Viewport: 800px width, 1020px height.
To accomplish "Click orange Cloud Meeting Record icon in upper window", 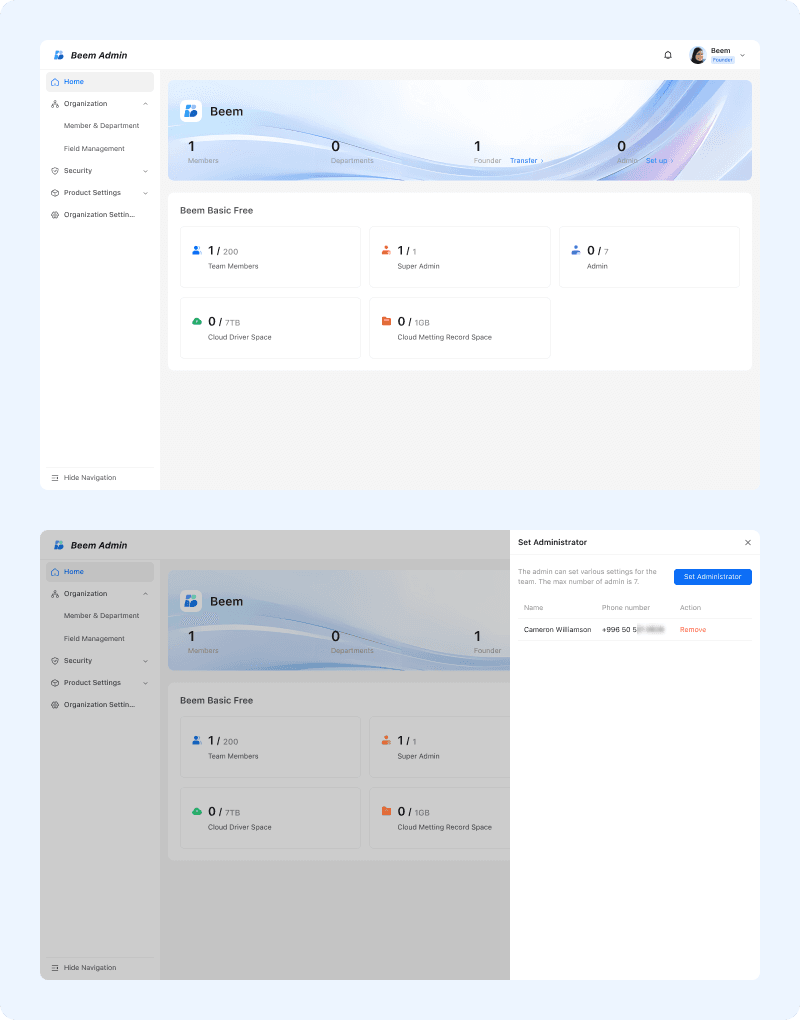I will (386, 321).
